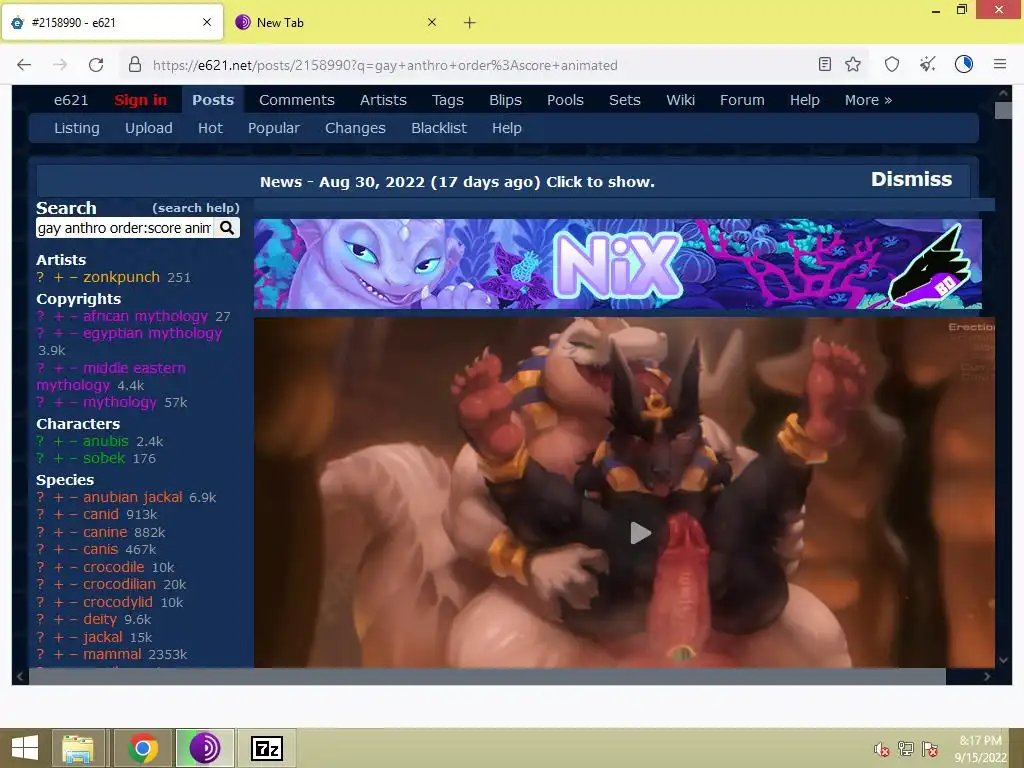1024x768 pixels.
Task: Click '+' next to the 'canid' tag
Action: pyautogui.click(x=58, y=515)
